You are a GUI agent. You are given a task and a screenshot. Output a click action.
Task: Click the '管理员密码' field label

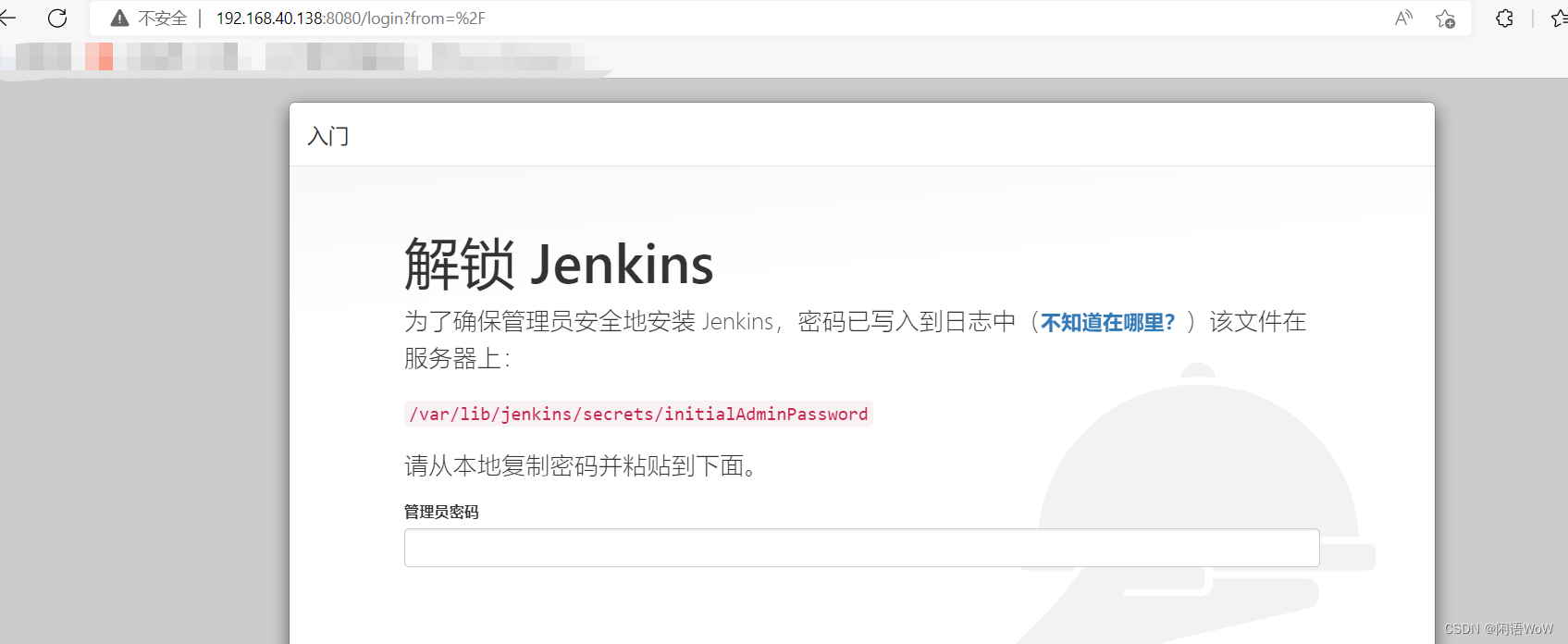[441, 512]
